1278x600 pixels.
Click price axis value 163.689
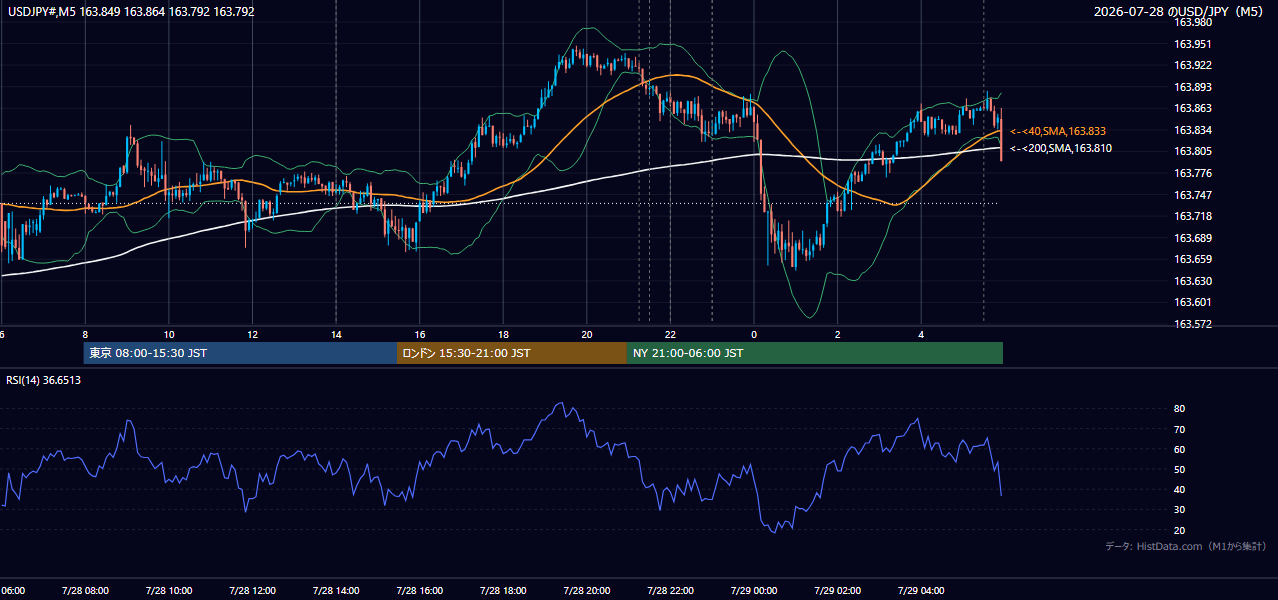(x=1192, y=238)
